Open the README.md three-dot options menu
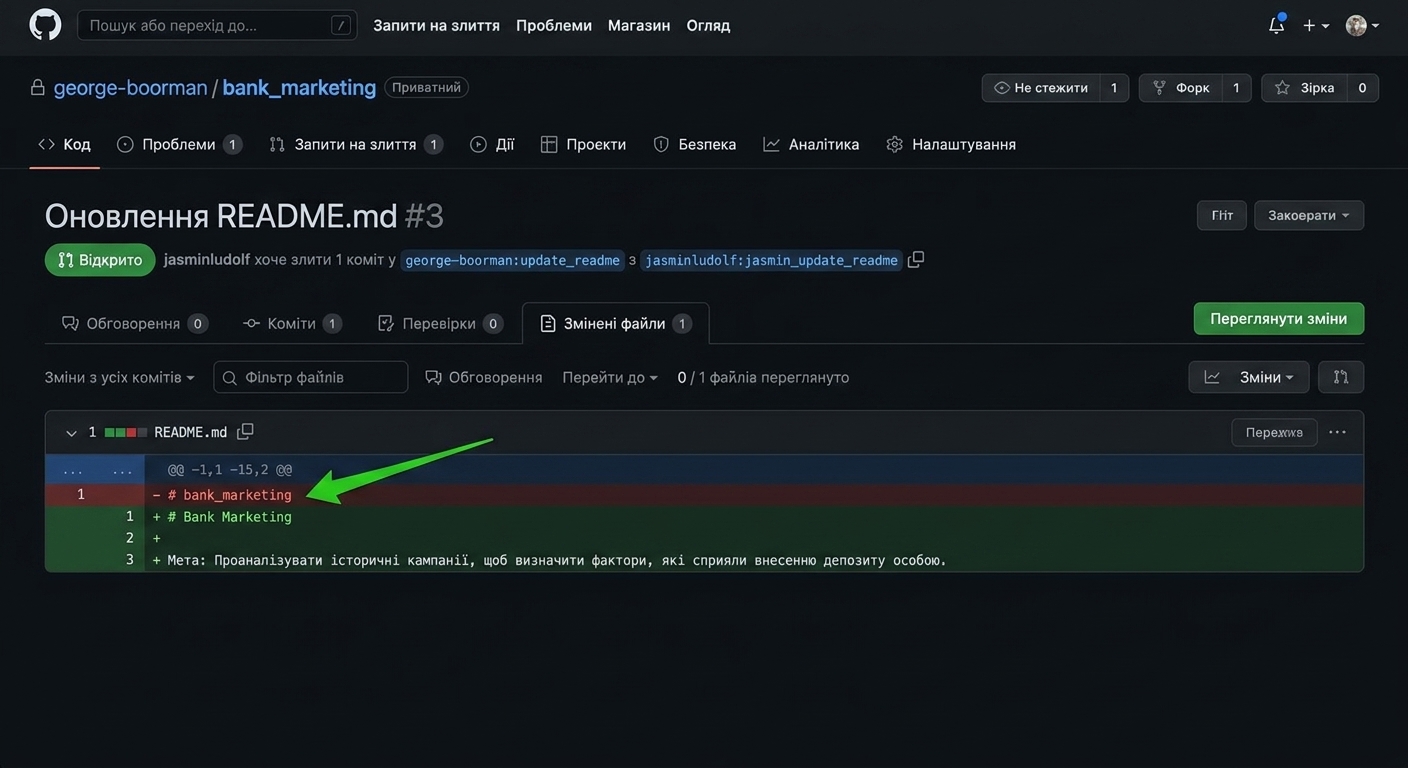Image resolution: width=1408 pixels, height=768 pixels. pos(1337,432)
